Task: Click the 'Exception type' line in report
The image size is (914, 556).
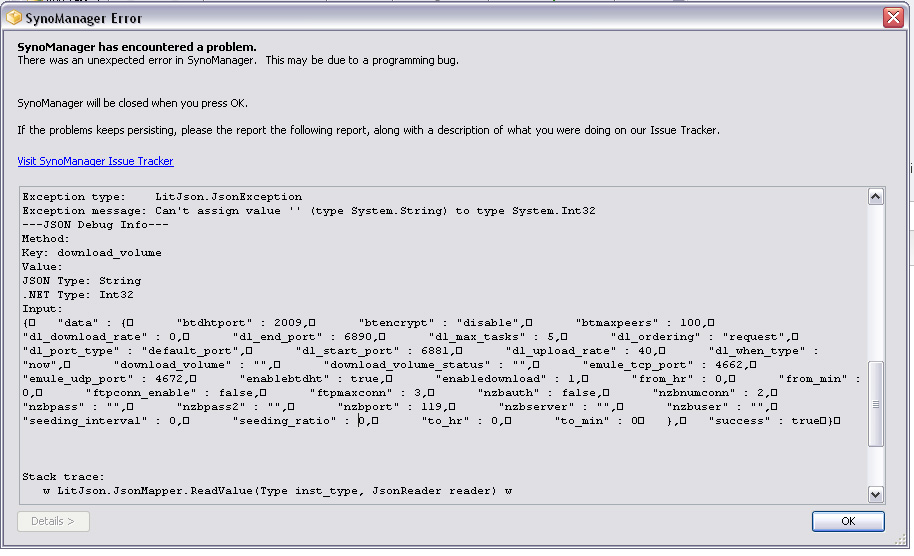Action: tap(162, 197)
